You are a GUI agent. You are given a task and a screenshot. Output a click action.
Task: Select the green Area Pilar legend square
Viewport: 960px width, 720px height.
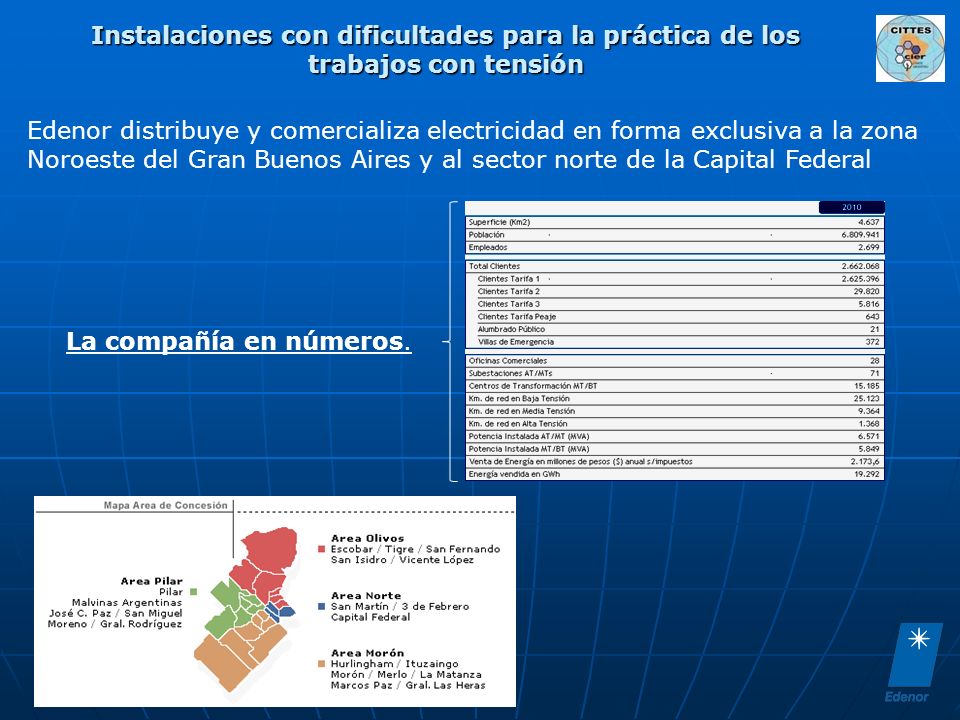[x=193, y=592]
